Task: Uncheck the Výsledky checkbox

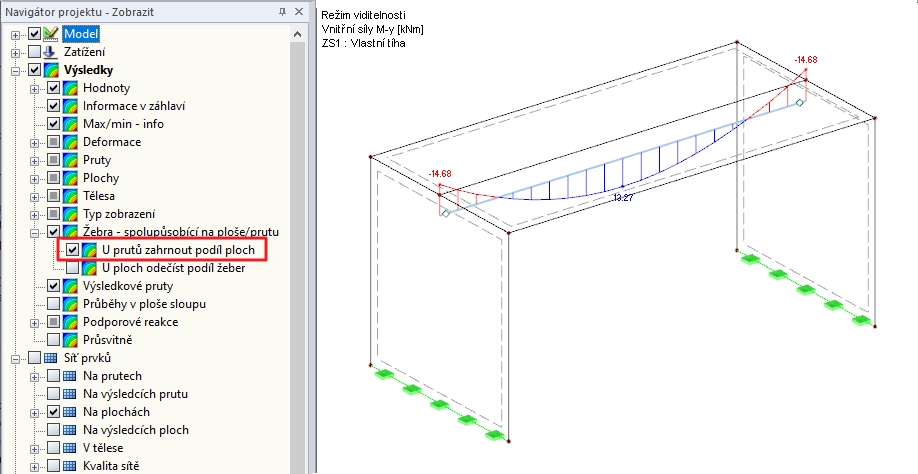Action: 35,70
